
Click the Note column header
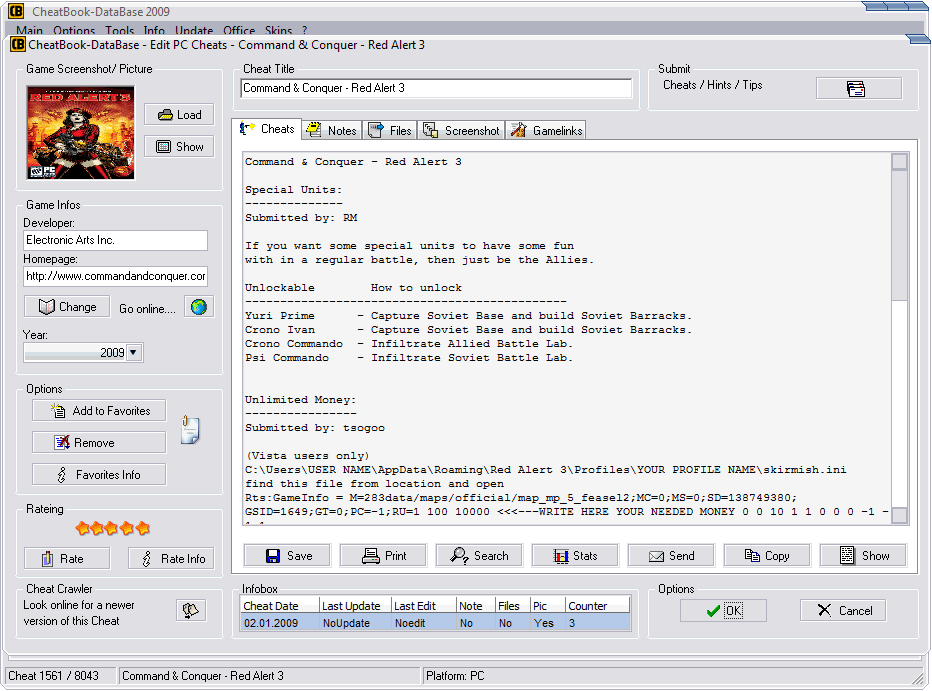pos(475,605)
